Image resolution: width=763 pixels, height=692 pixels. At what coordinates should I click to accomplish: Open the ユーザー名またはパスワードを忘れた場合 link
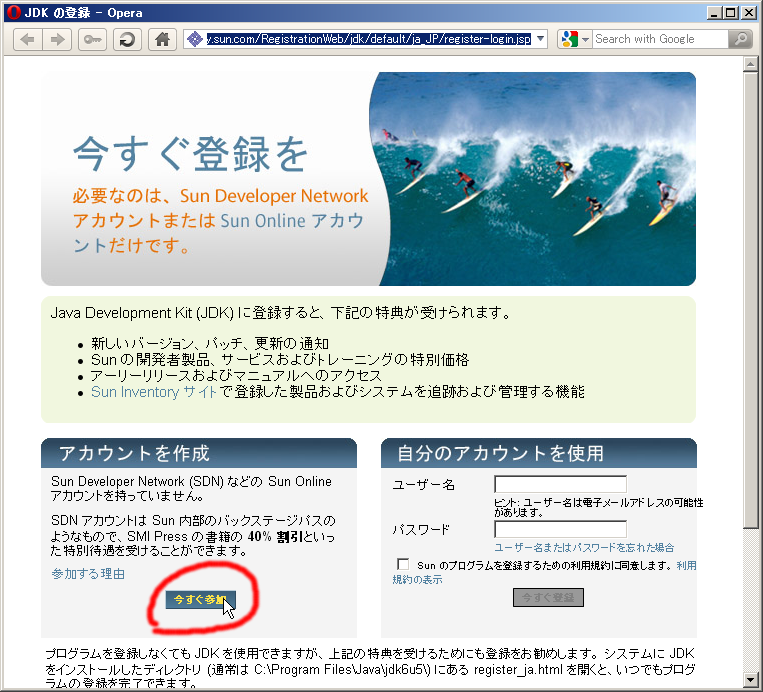coord(584,547)
